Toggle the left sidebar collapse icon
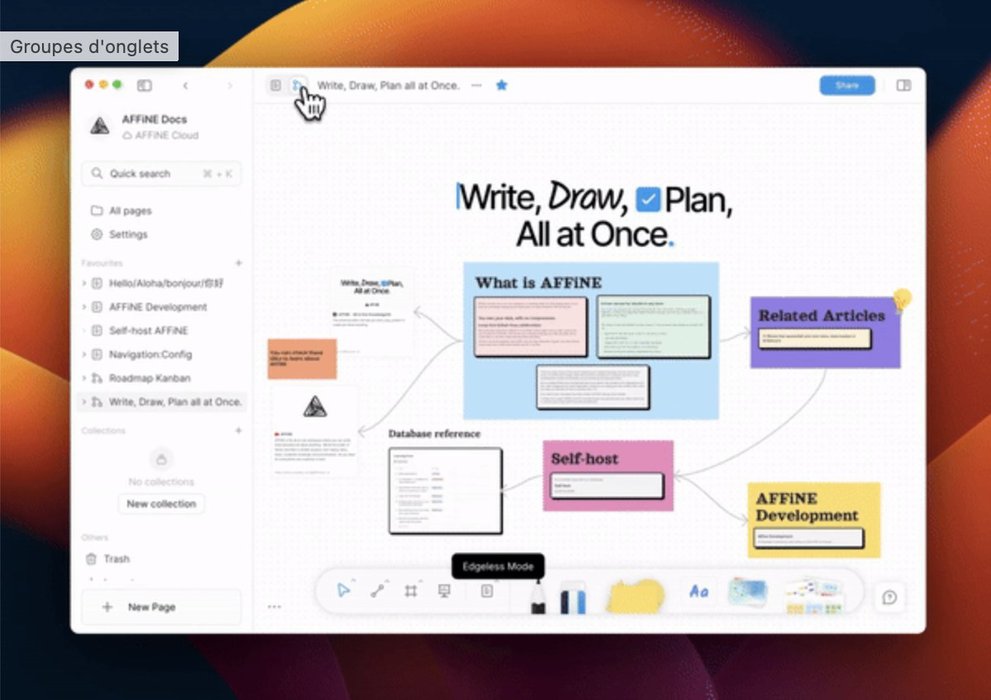Image resolution: width=991 pixels, height=700 pixels. point(144,86)
